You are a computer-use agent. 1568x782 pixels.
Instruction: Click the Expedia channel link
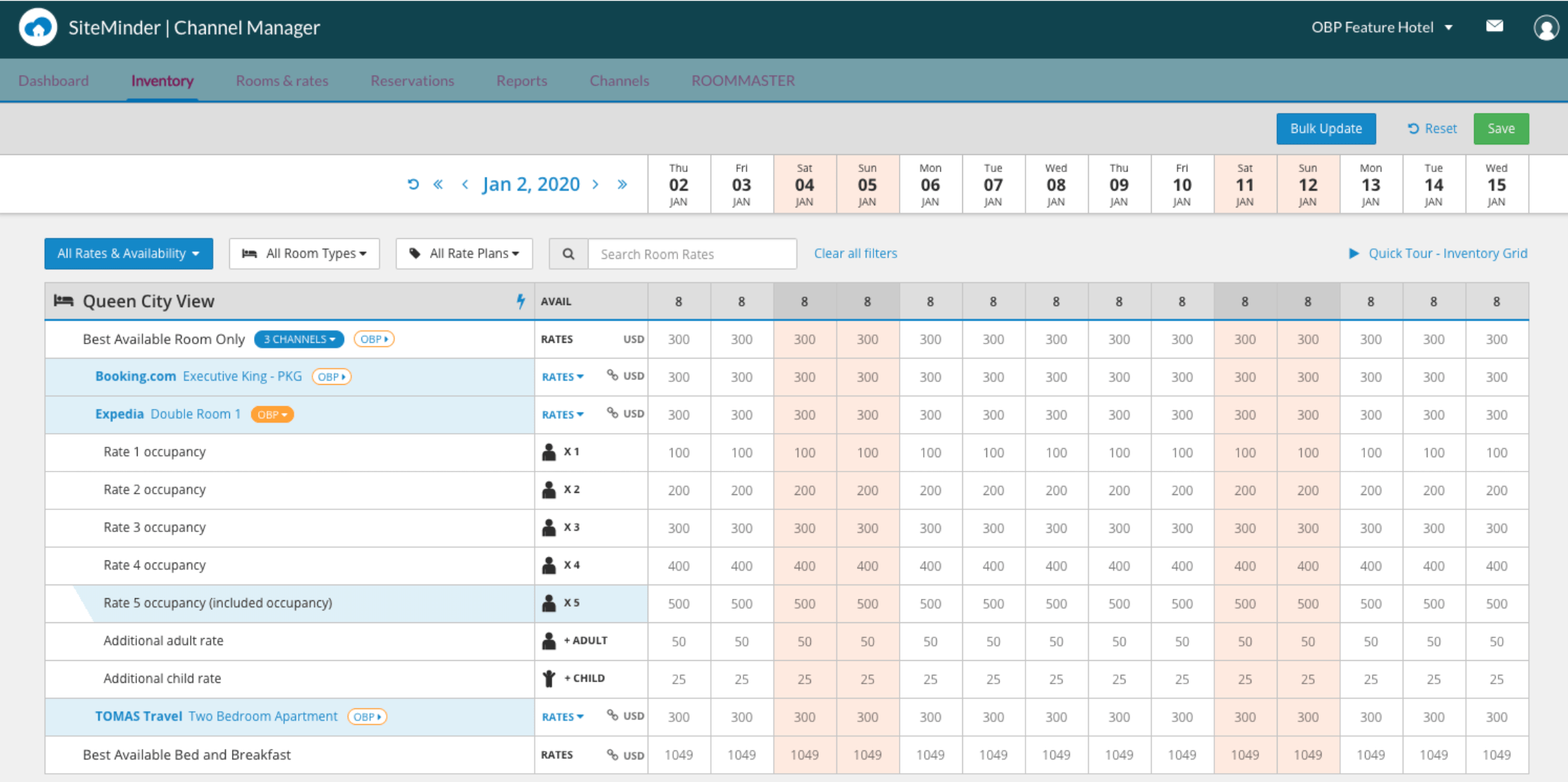click(119, 414)
